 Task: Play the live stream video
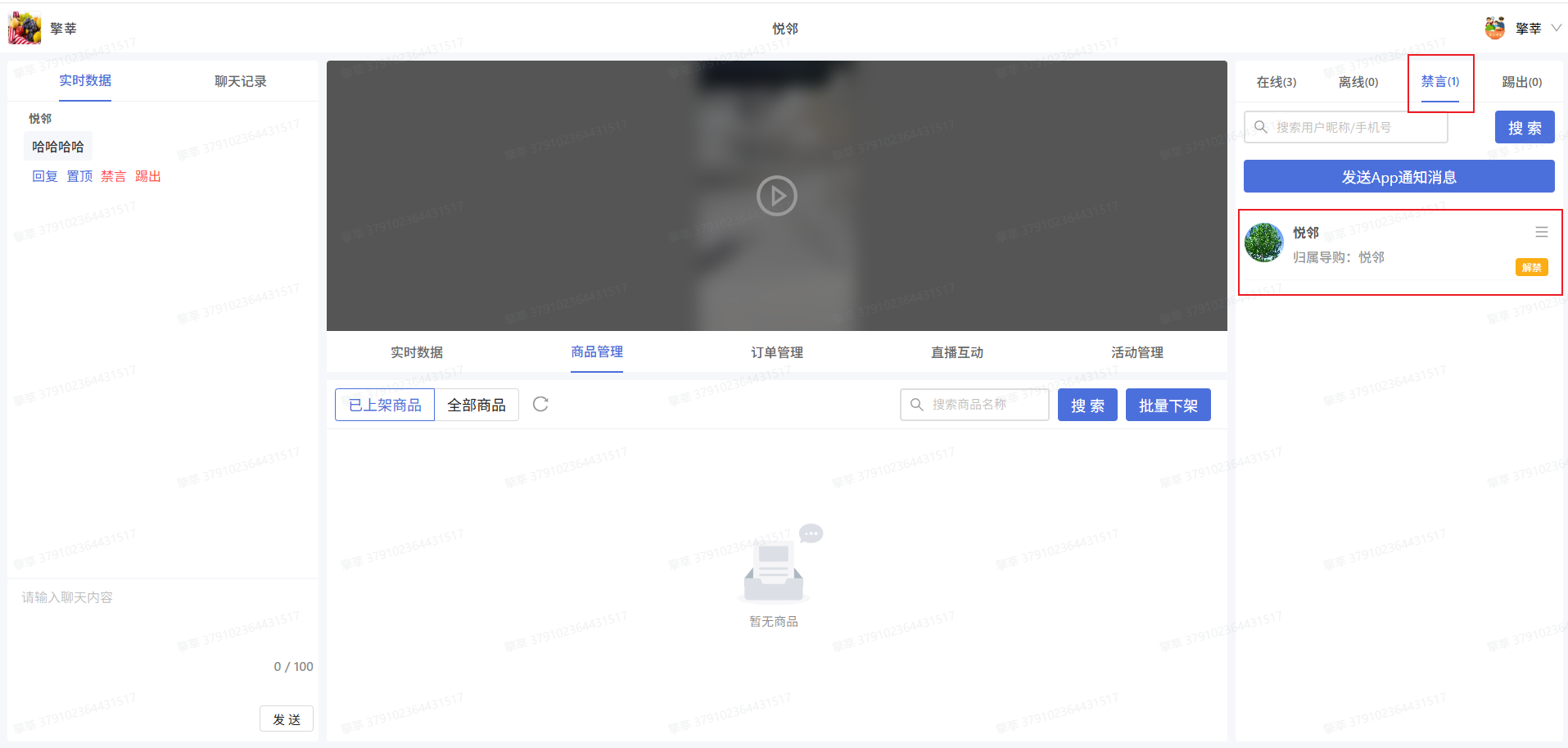[x=776, y=196]
